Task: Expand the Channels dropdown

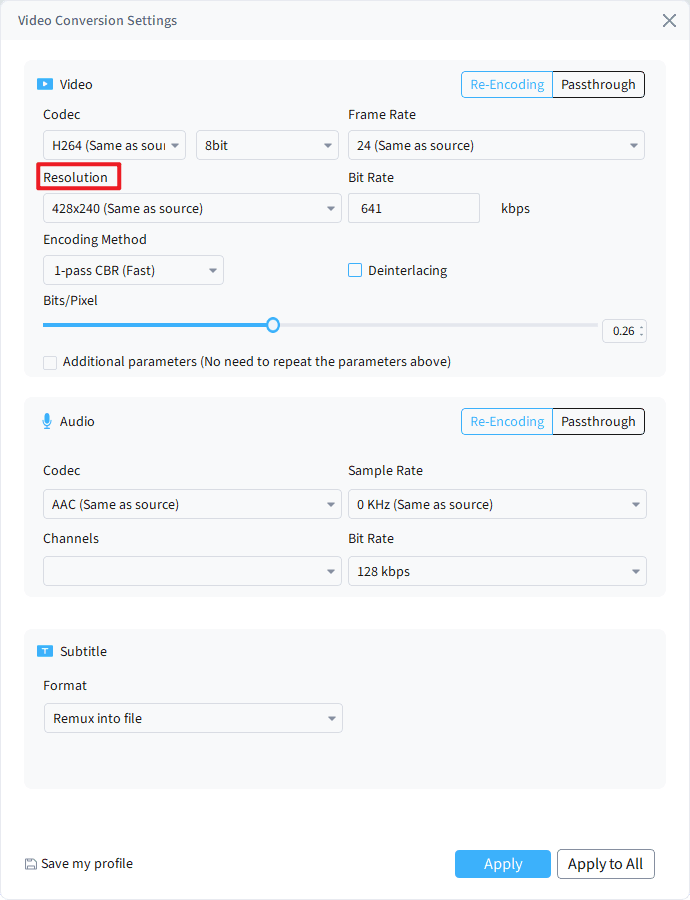Action: coord(192,570)
